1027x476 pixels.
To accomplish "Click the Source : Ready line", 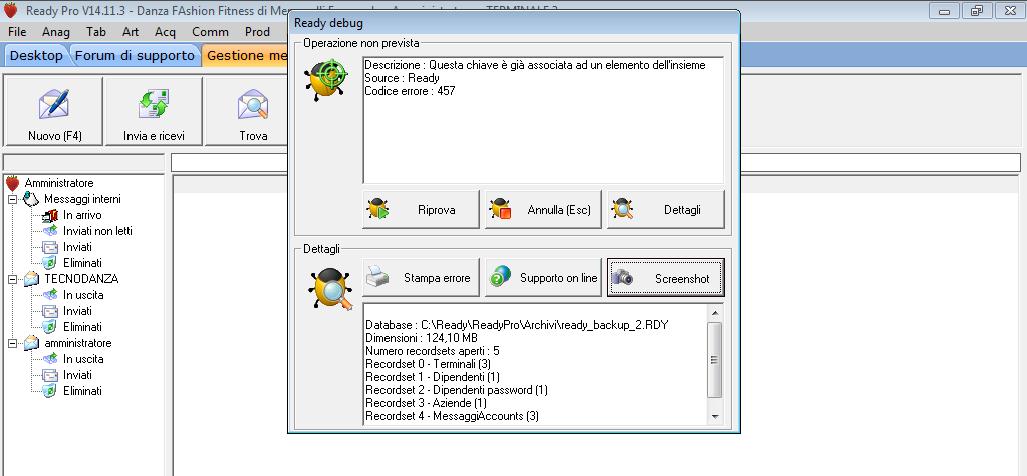I will pos(401,78).
